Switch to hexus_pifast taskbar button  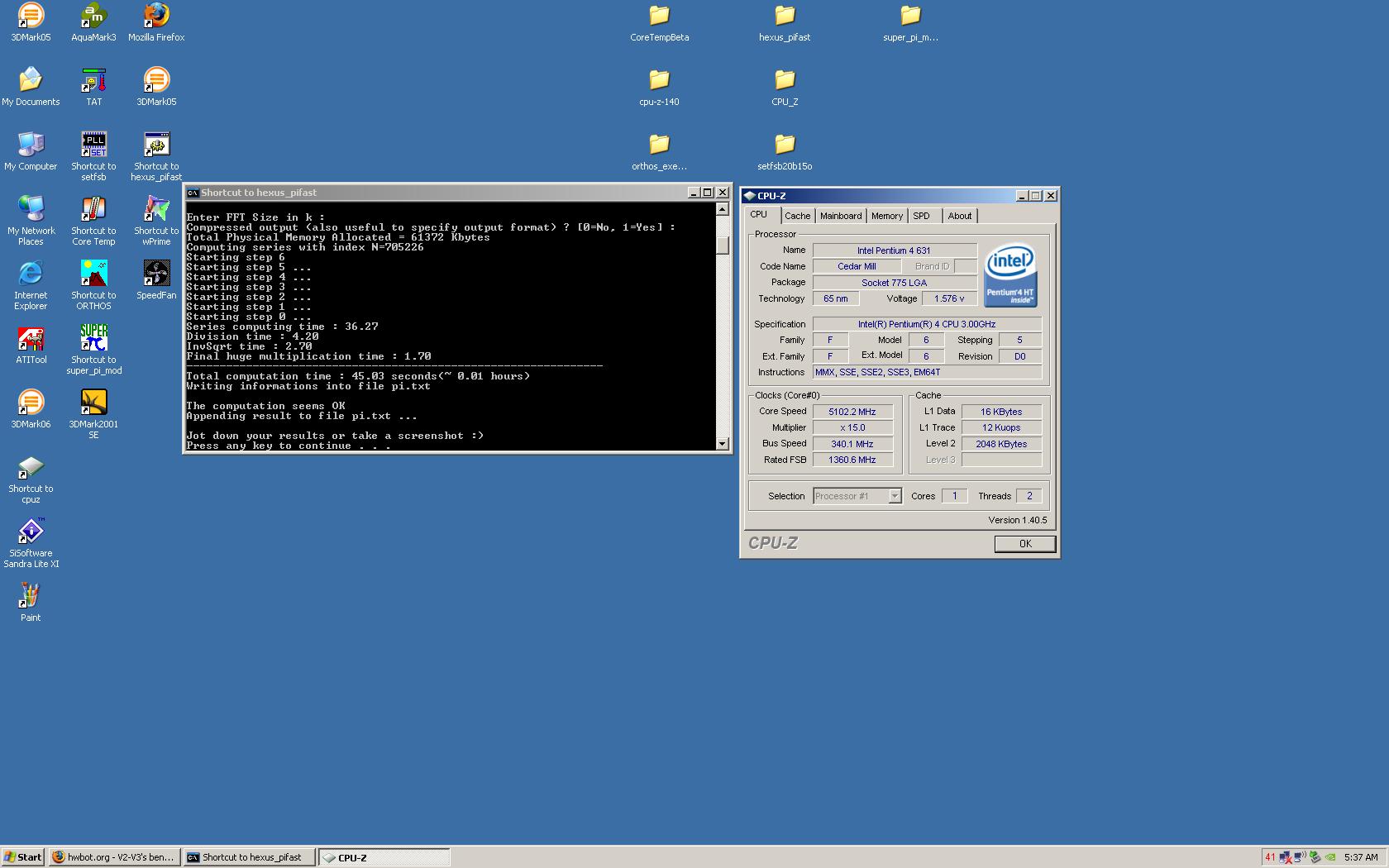pyautogui.click(x=250, y=857)
